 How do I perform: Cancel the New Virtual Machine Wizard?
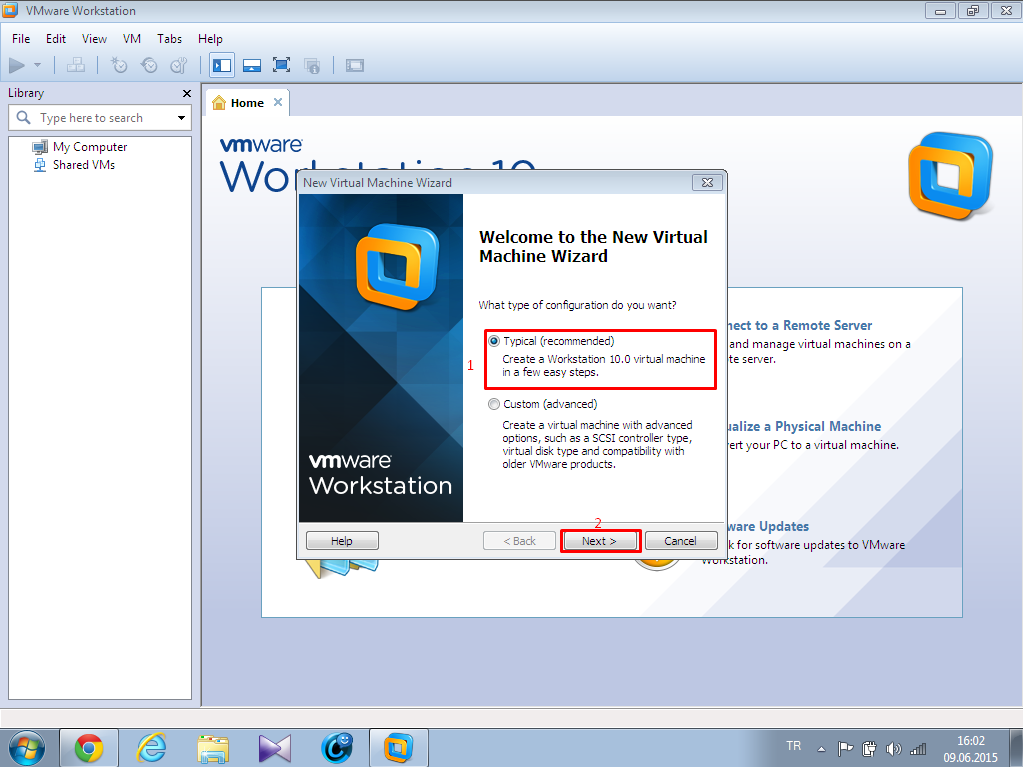coord(680,541)
